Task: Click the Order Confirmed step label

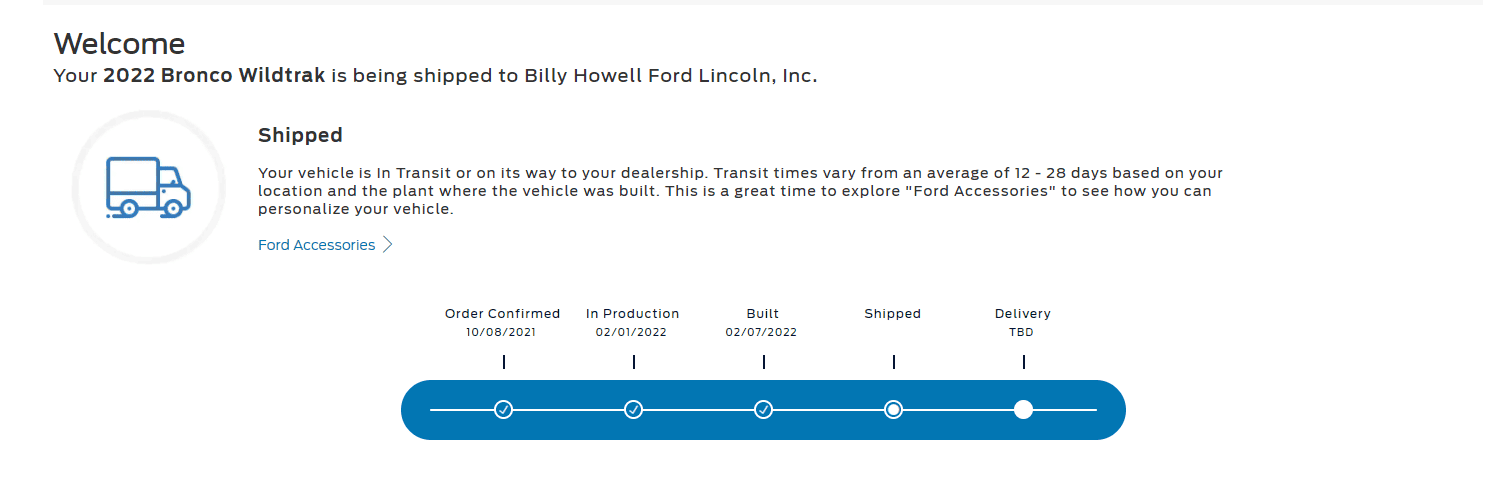Action: [503, 313]
